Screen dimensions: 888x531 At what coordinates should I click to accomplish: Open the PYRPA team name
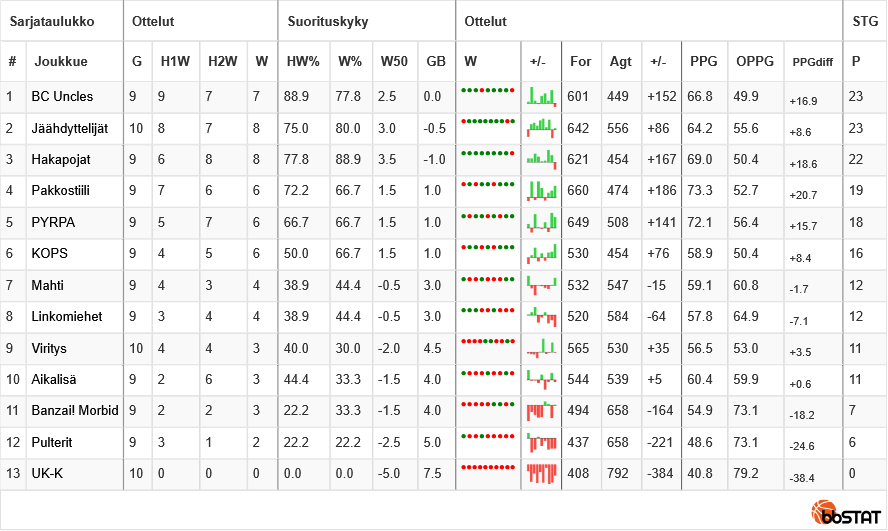pos(53,223)
